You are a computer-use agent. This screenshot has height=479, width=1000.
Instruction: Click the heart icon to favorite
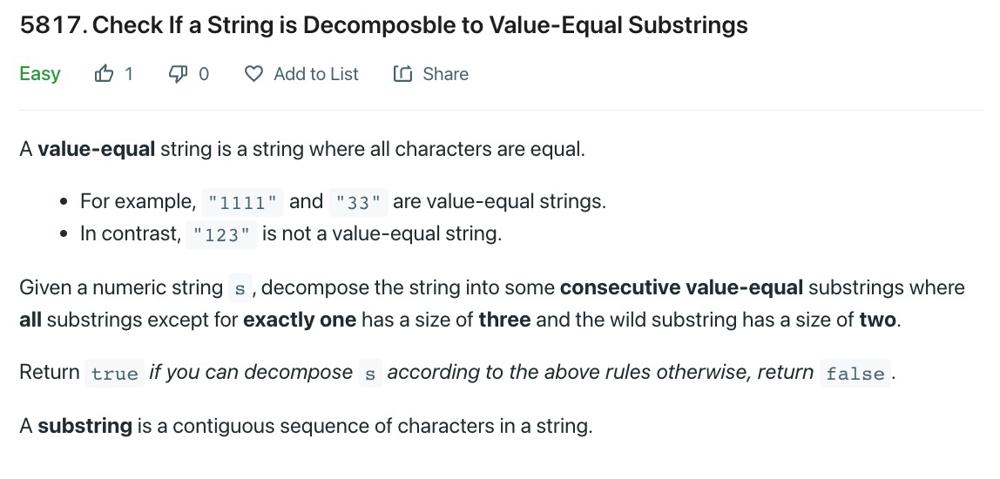point(254,75)
